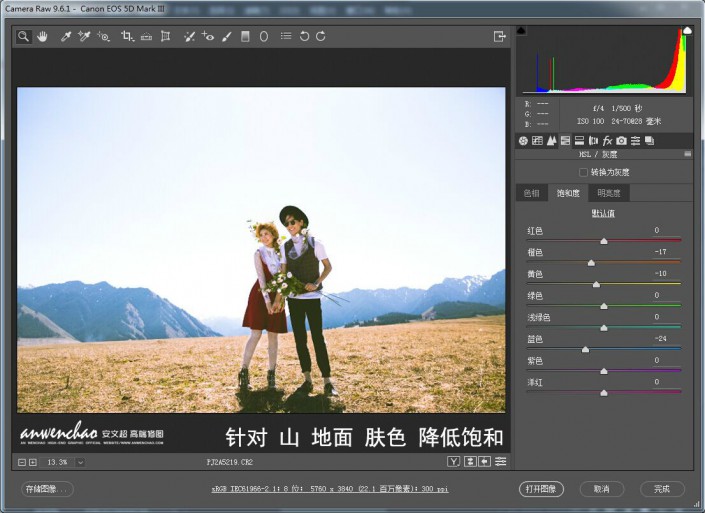
Task: Select the White Balance eyedropper tool
Action: (x=66, y=36)
